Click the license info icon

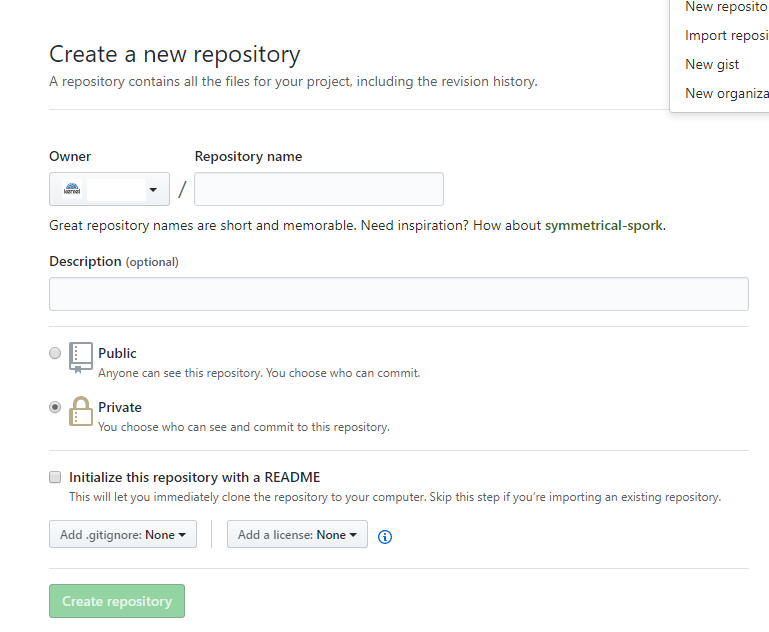[385, 536]
